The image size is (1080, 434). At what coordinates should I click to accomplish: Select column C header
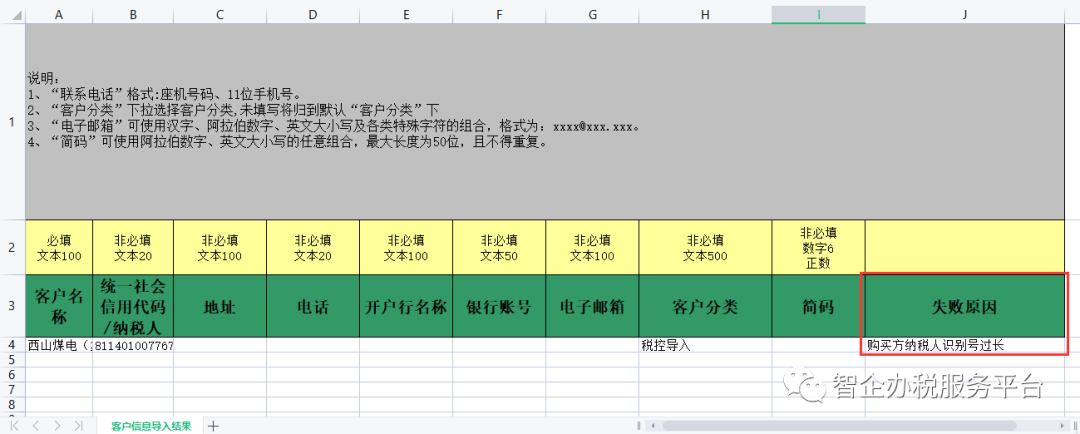(220, 14)
